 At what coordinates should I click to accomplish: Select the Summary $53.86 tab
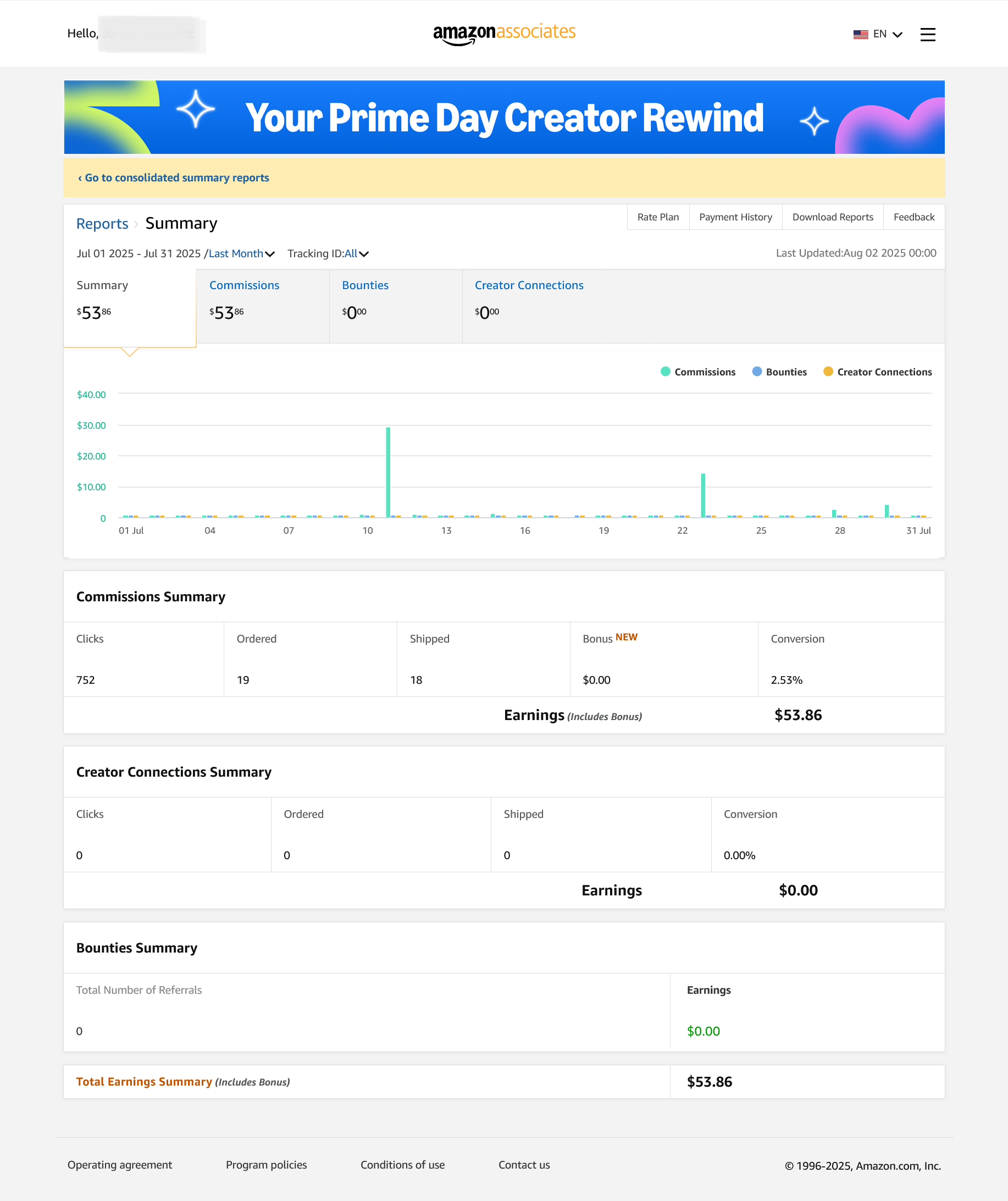pos(130,308)
